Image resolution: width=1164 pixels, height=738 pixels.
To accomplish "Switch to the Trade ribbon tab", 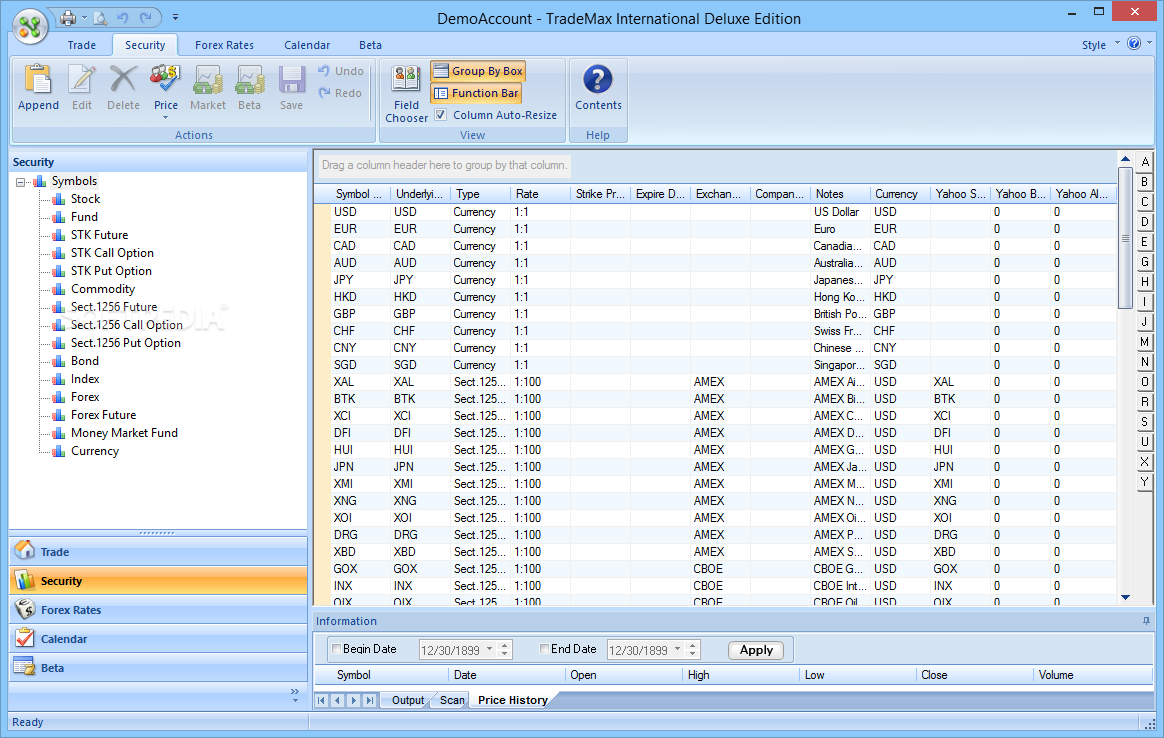I will coord(82,45).
